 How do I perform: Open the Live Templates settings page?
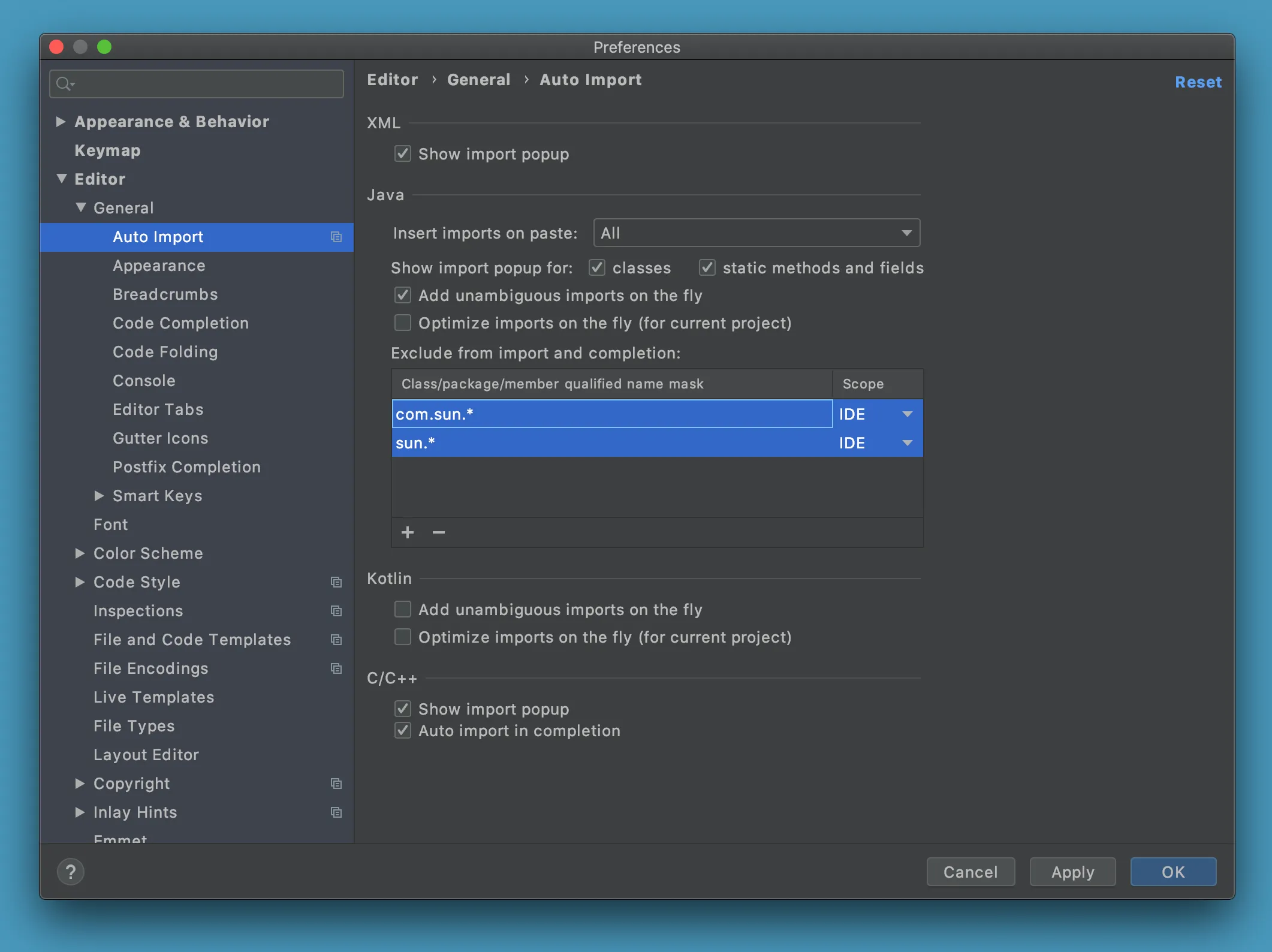click(153, 697)
